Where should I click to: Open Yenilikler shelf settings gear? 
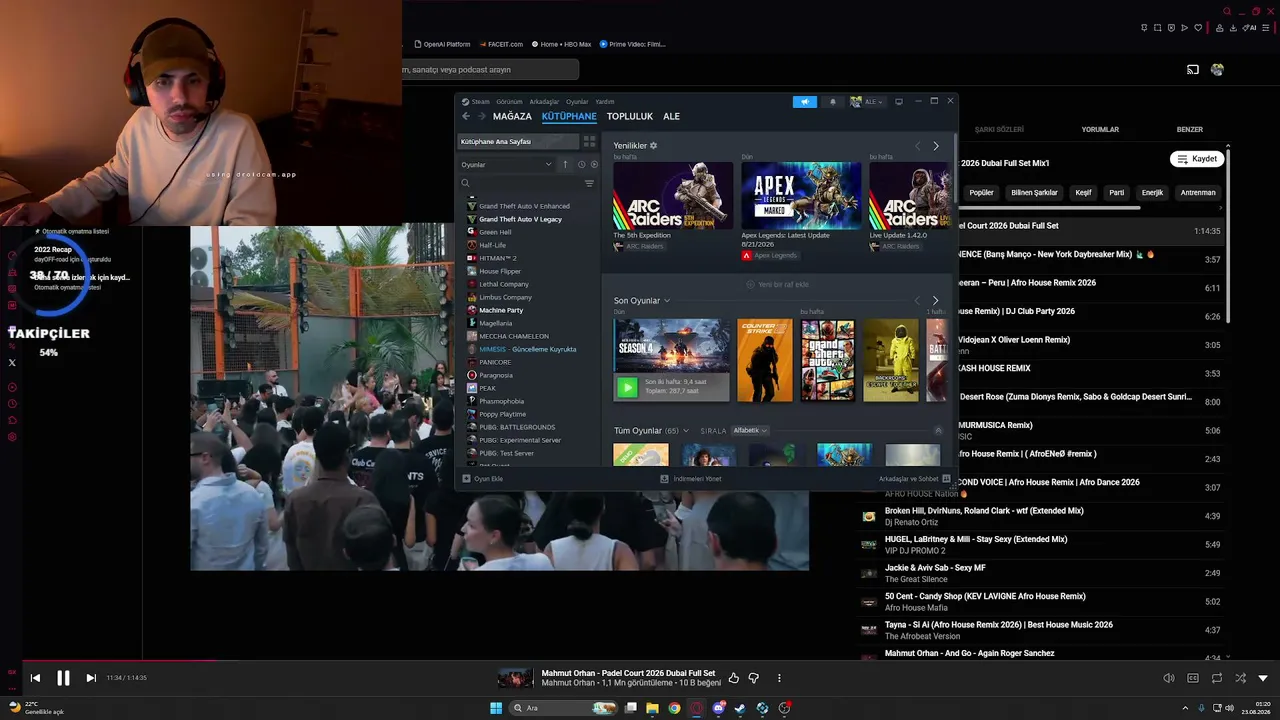(x=654, y=145)
